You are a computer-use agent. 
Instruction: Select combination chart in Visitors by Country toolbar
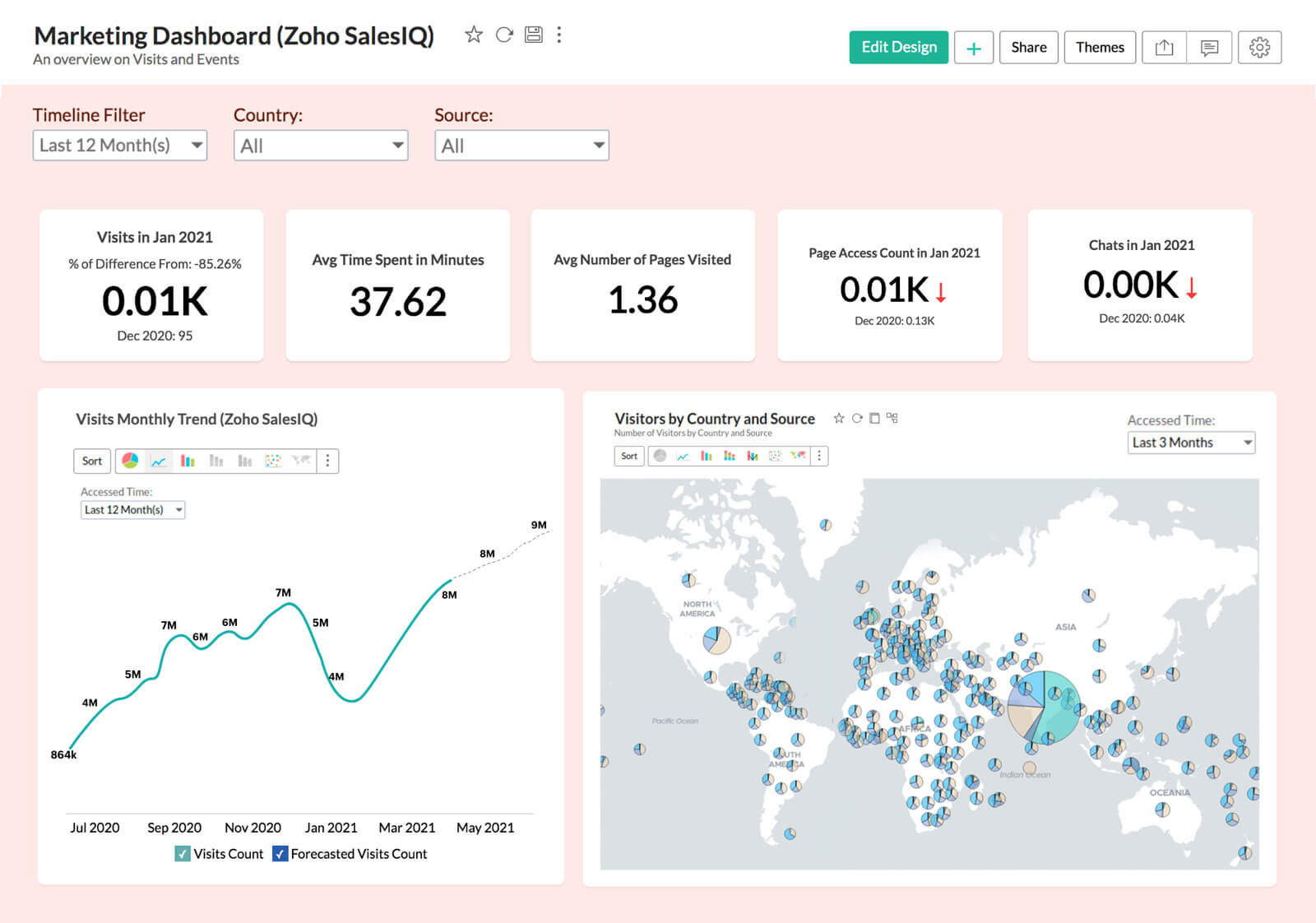[x=752, y=456]
